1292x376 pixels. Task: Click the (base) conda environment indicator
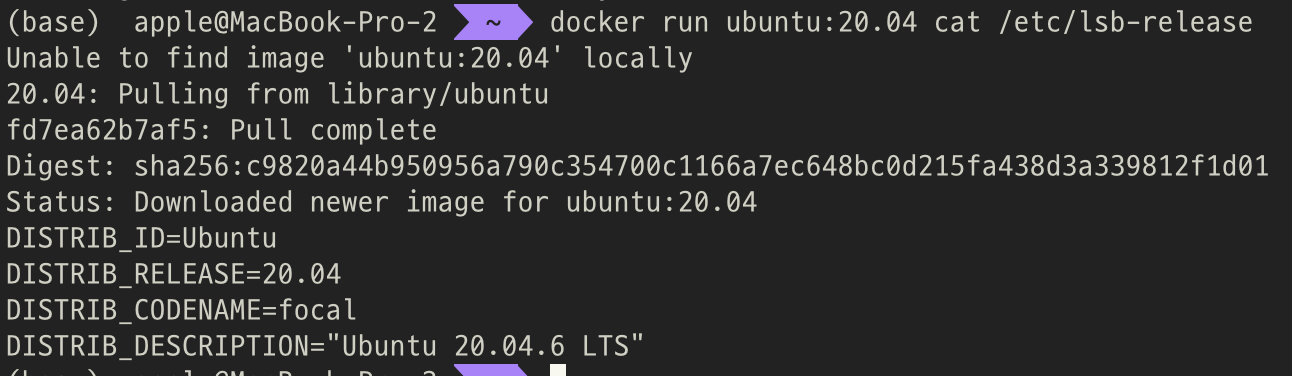tap(52, 22)
